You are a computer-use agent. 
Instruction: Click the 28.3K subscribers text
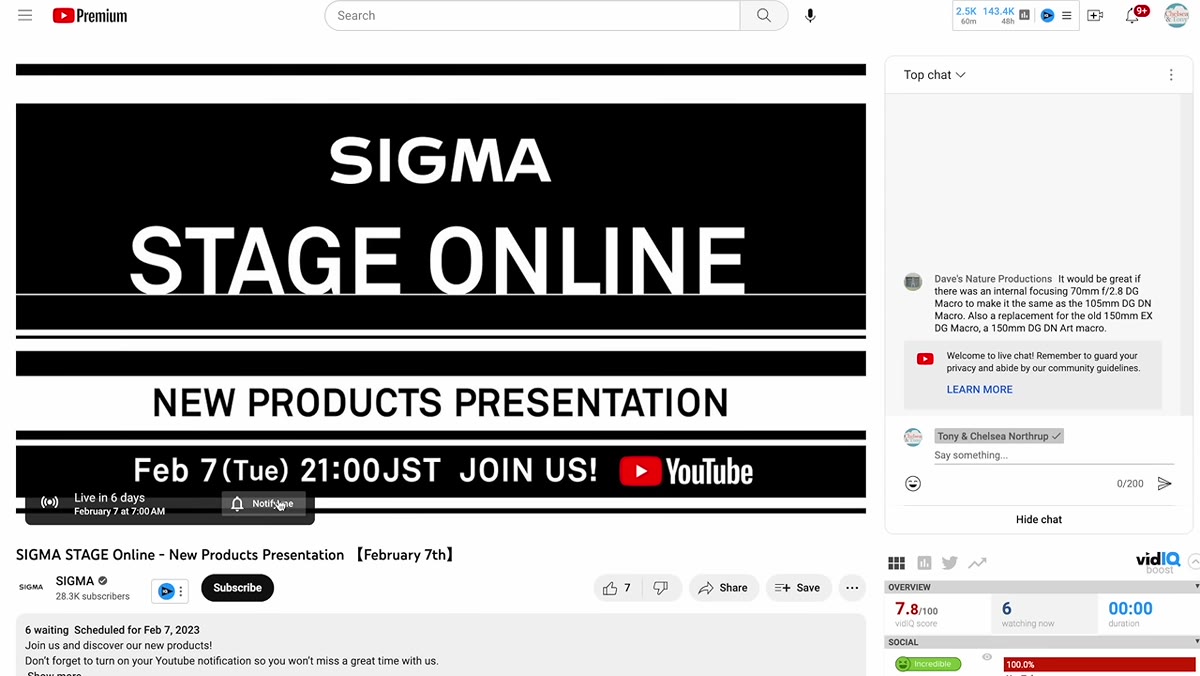click(x=93, y=597)
